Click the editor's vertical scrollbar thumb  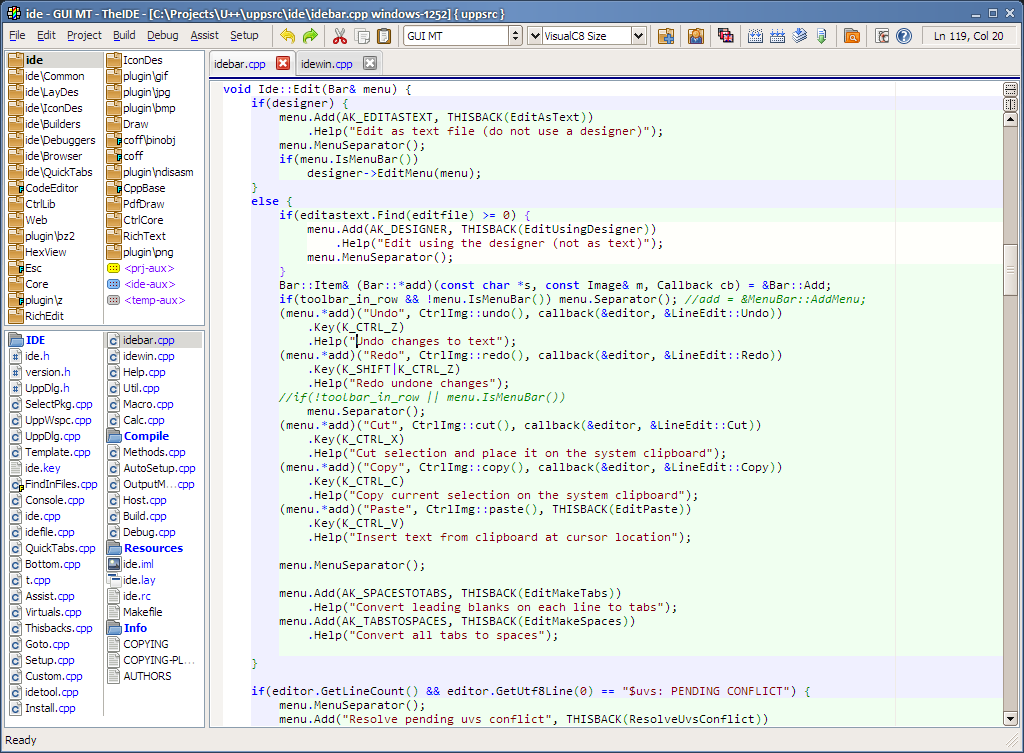(1010, 268)
